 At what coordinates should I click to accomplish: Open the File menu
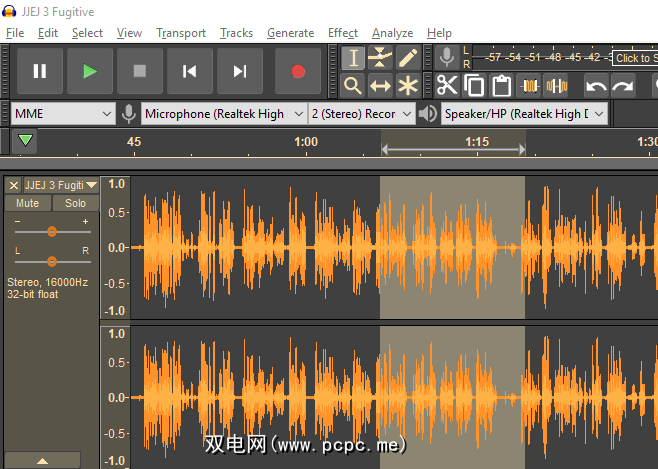[15, 33]
